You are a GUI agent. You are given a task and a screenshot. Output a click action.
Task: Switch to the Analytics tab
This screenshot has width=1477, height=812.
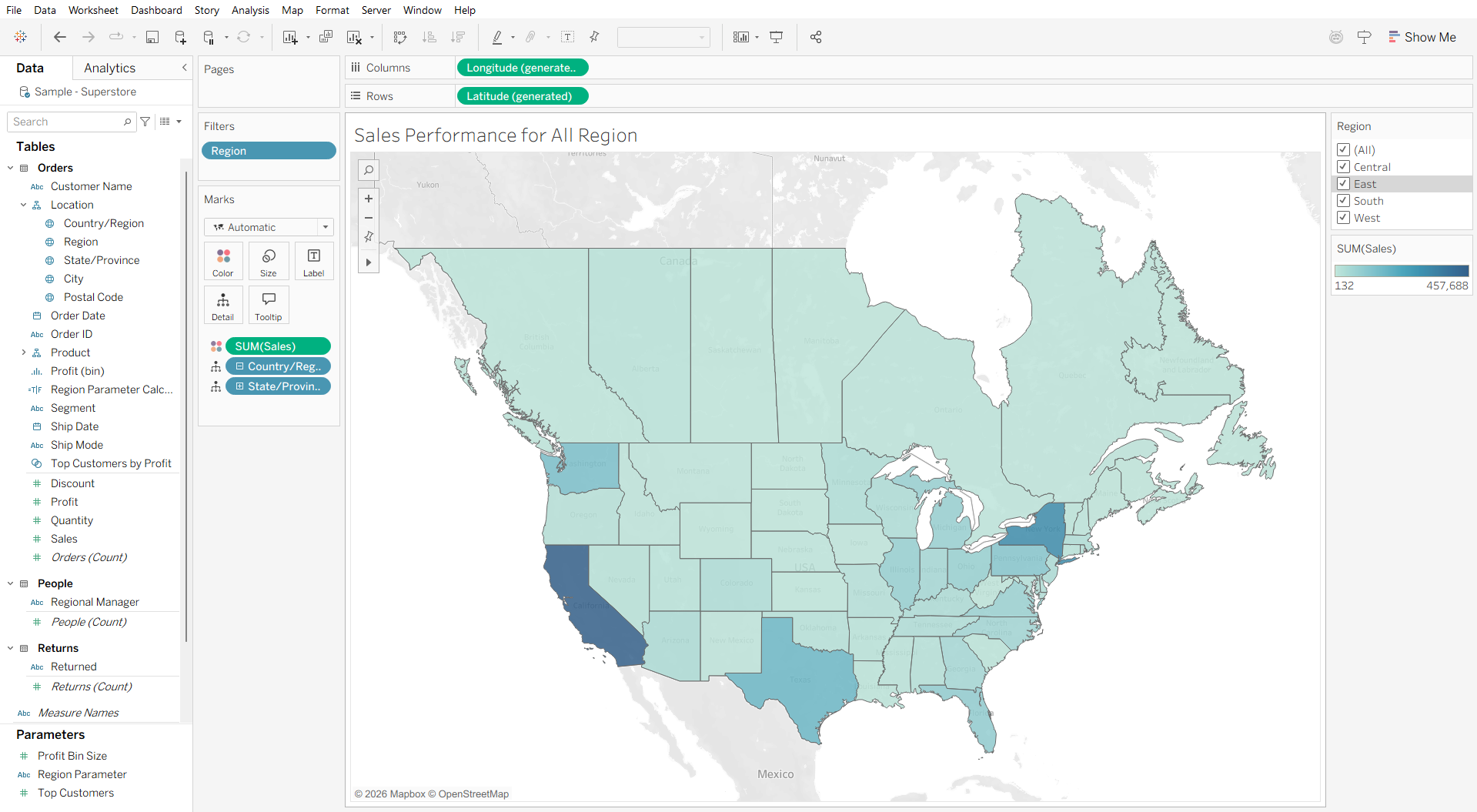[109, 68]
